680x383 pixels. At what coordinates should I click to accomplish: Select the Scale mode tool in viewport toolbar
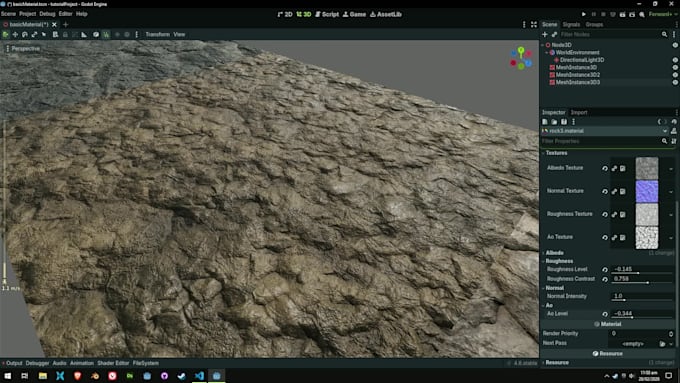[34, 34]
